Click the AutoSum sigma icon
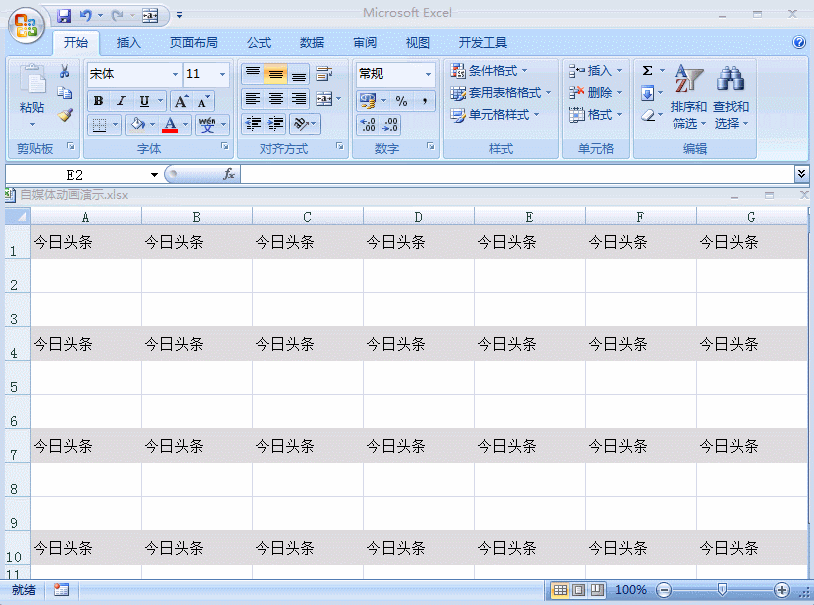Viewport: 814px width, 605px height. pos(647,71)
